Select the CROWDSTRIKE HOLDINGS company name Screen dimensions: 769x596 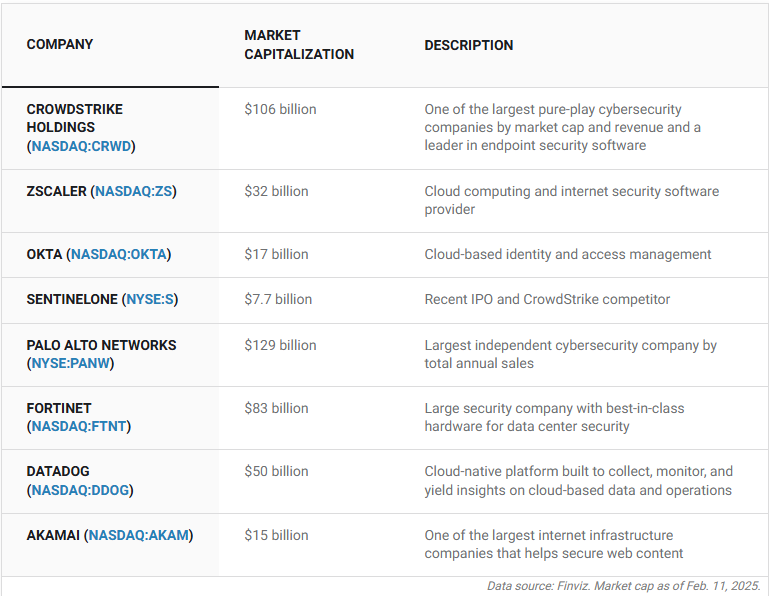[75, 118]
